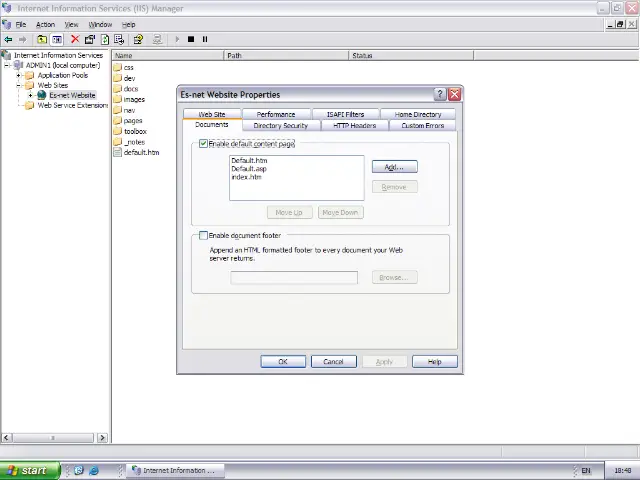The height and width of the screenshot is (480, 640).
Task: Switch to the Directory Security tab
Action: point(281,125)
